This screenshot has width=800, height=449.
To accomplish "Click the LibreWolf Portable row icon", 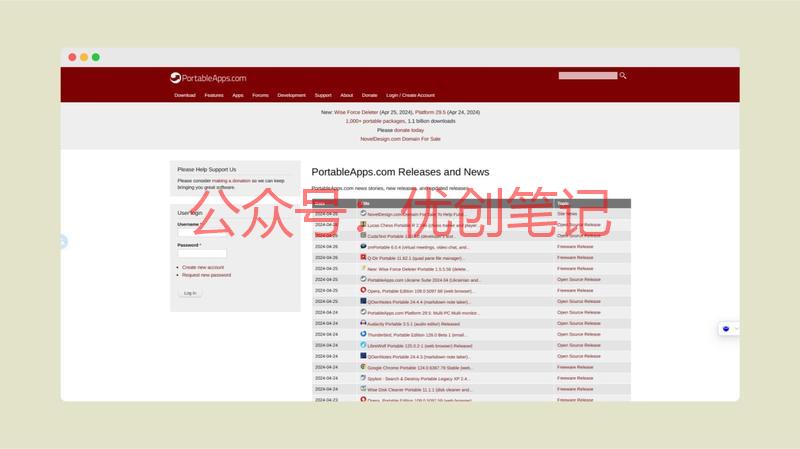I will pyautogui.click(x=363, y=345).
